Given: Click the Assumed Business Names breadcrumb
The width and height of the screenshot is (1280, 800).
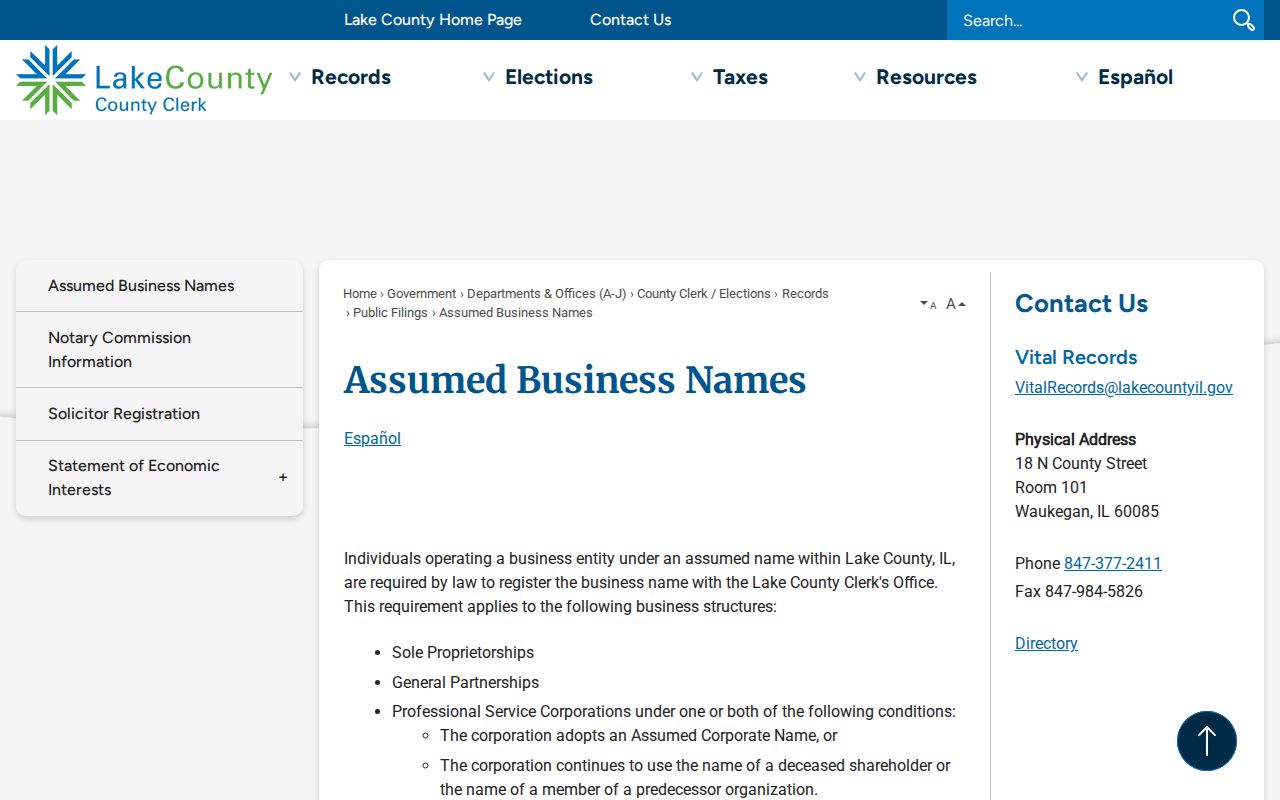Looking at the screenshot, I should tap(516, 313).
